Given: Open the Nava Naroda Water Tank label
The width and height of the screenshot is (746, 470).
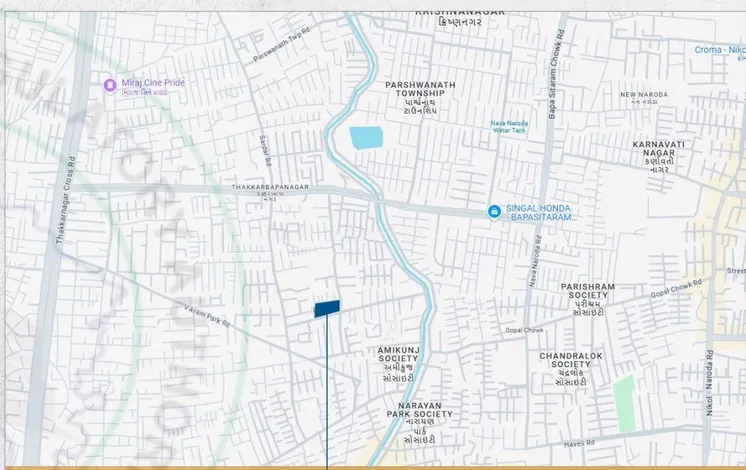Looking at the screenshot, I should pos(511,125).
